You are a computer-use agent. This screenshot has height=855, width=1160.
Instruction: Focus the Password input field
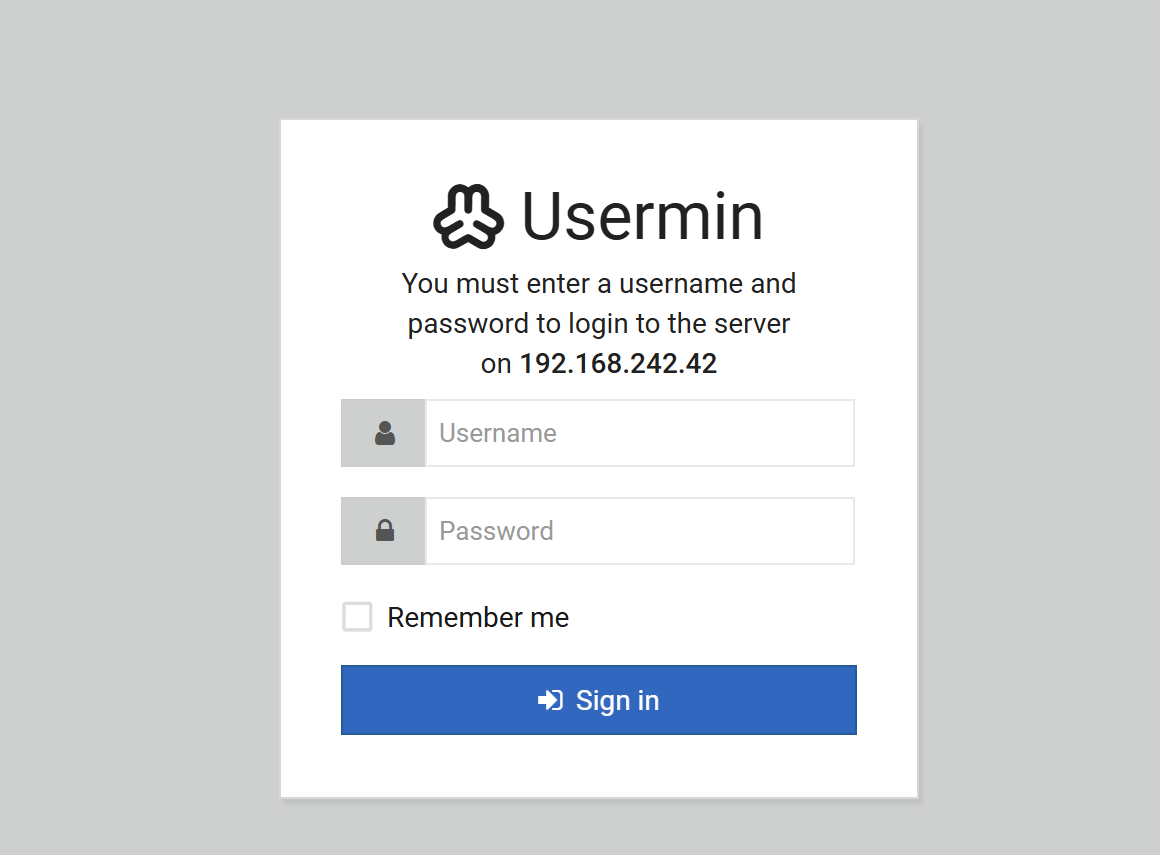(640, 531)
